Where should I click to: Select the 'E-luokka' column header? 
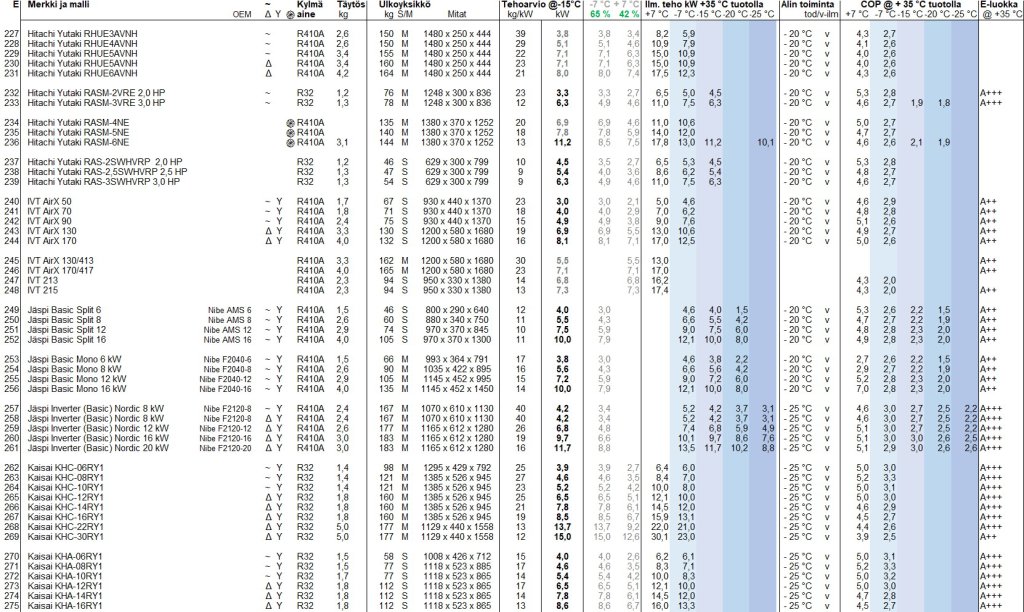coord(999,5)
